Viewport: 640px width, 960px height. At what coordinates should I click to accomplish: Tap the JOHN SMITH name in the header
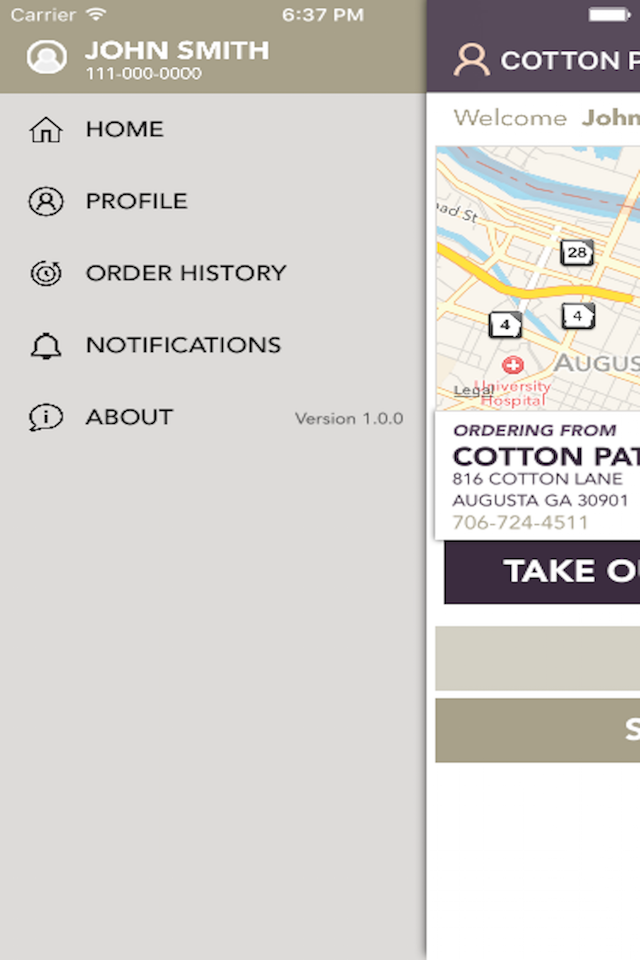click(177, 51)
